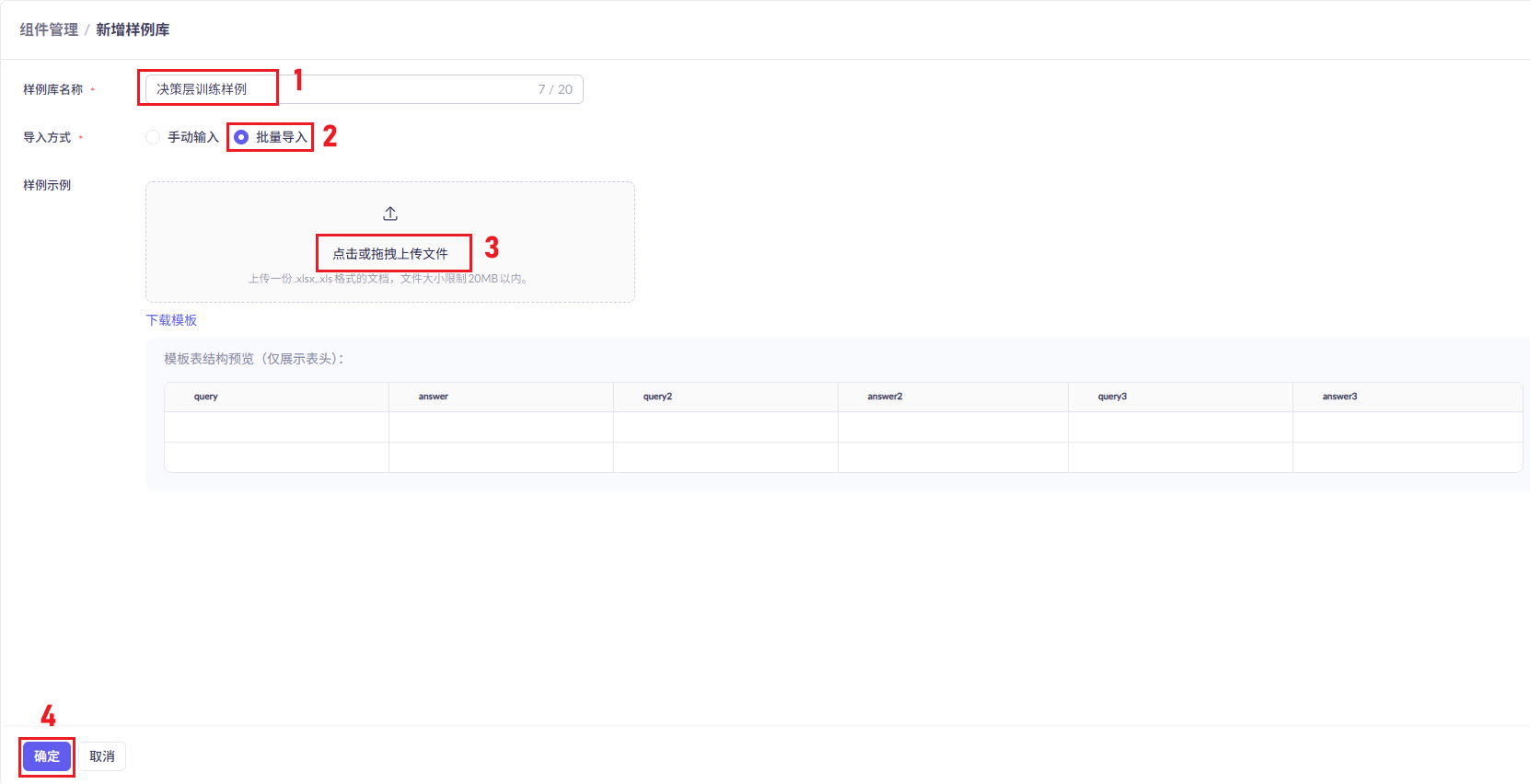The width and height of the screenshot is (1530, 784).
Task: Click the upload format hint text
Action: click(x=390, y=279)
